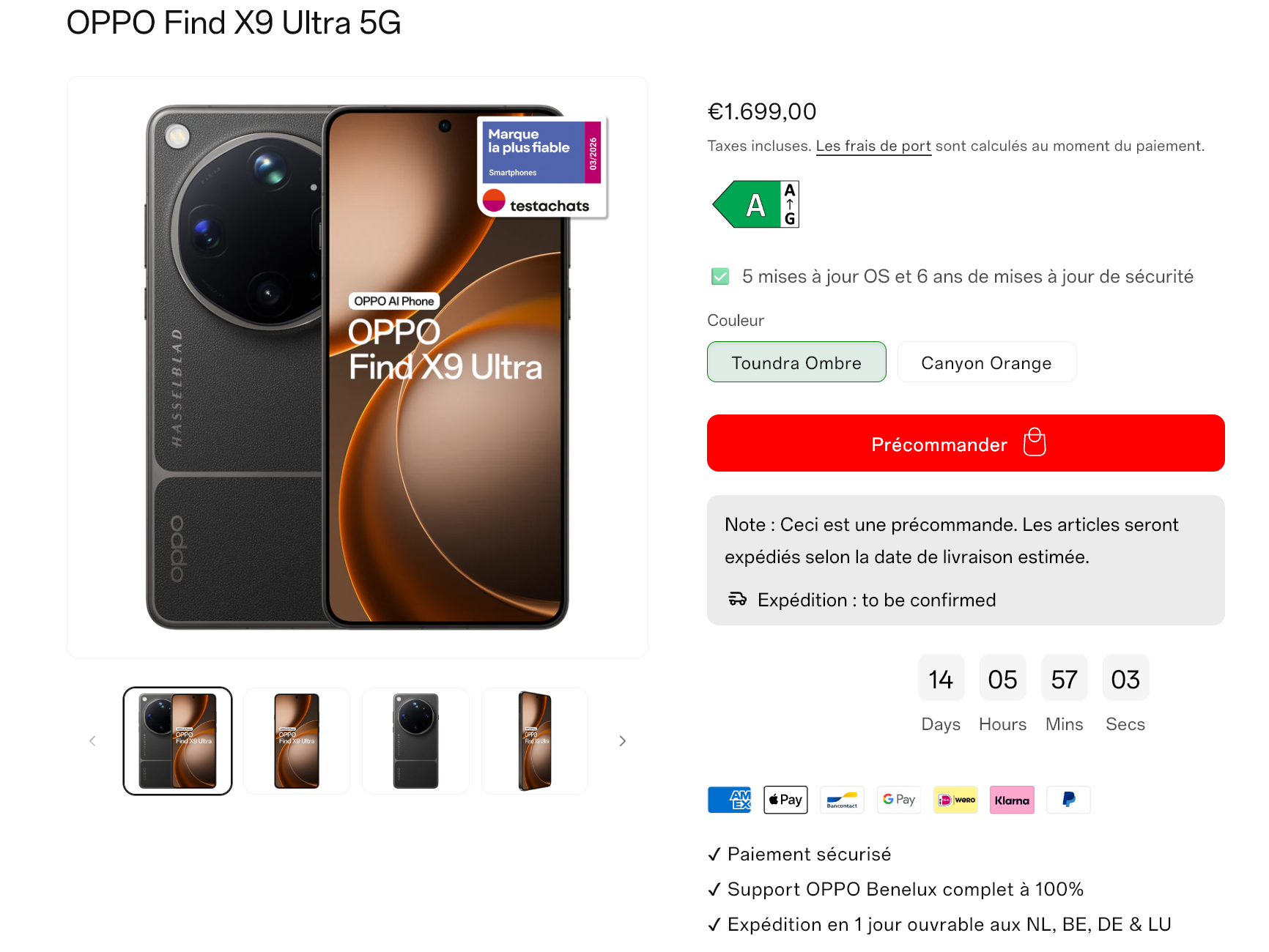This screenshot has width=1269, height=952.
Task: Select the first thumbnail with both phones
Action: coord(177,741)
